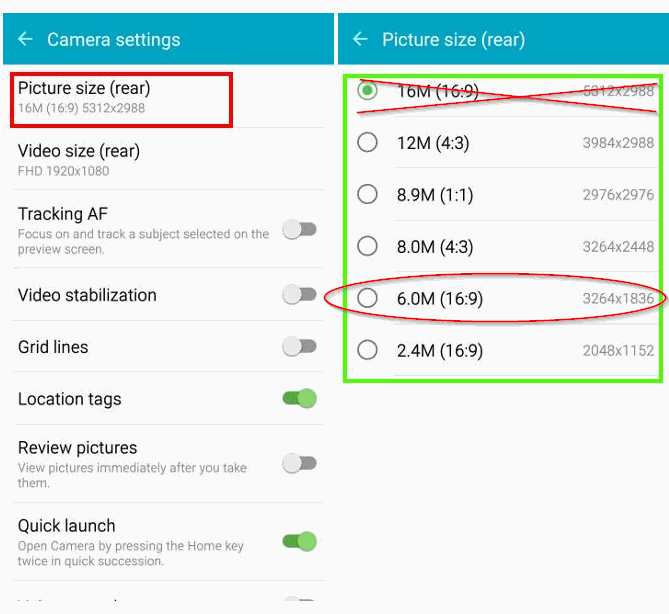Go back from Picture size (rear) screen
Screen dimensions: 669x614
click(x=360, y=40)
